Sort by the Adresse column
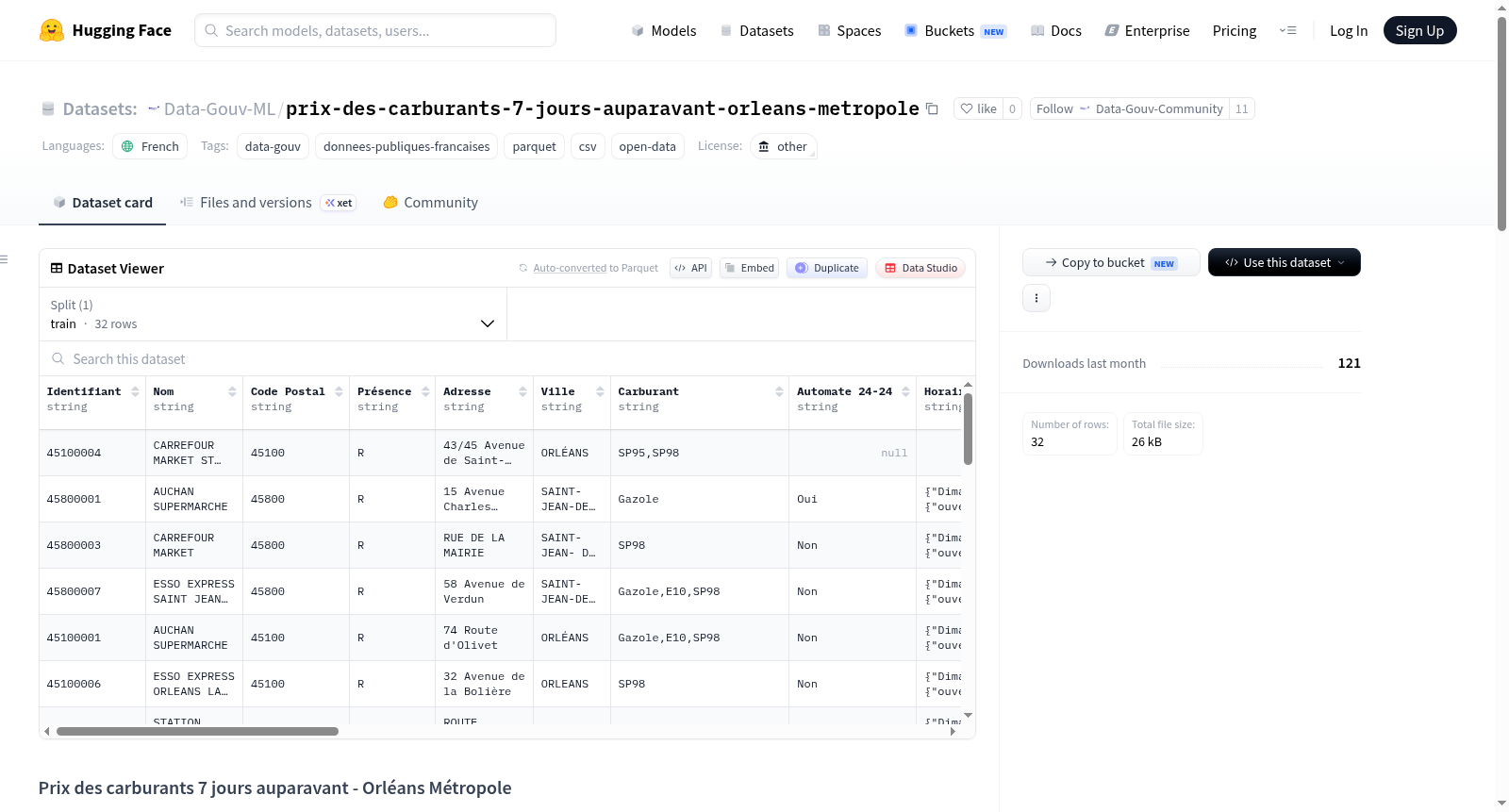 point(523,391)
